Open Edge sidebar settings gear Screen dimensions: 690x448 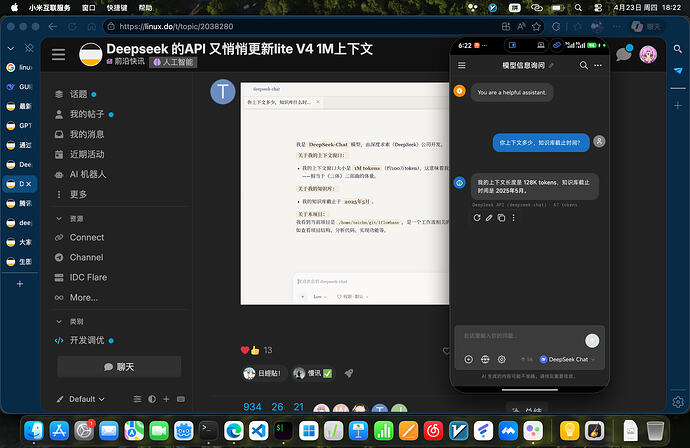678,402
